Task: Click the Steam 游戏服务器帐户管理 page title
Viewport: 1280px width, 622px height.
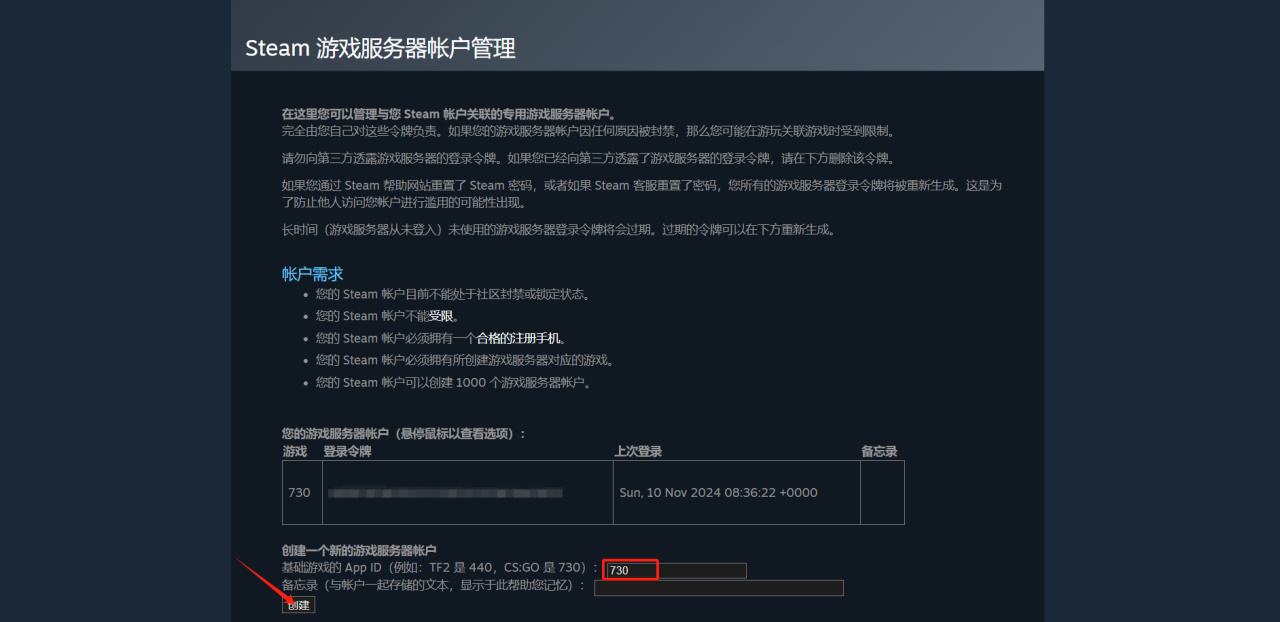Action: point(381,48)
